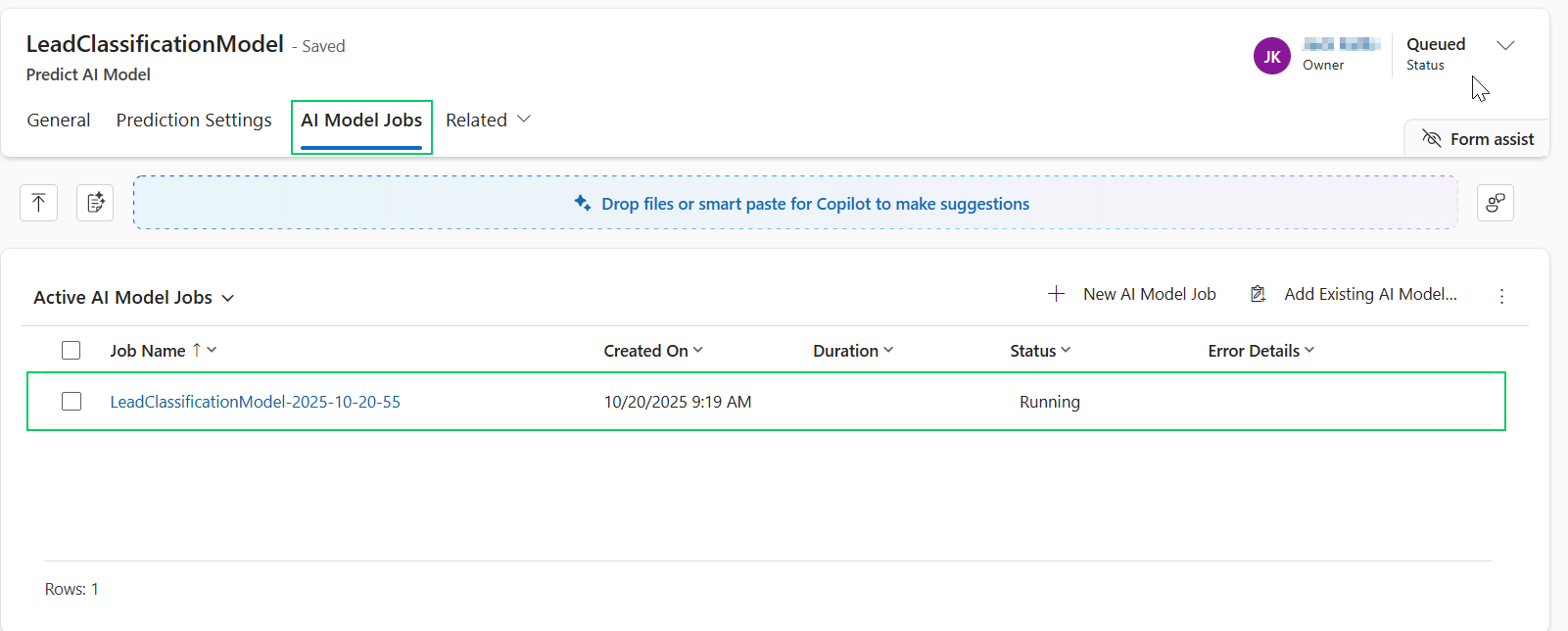Click the upload arrow icon above the grid

click(39, 203)
